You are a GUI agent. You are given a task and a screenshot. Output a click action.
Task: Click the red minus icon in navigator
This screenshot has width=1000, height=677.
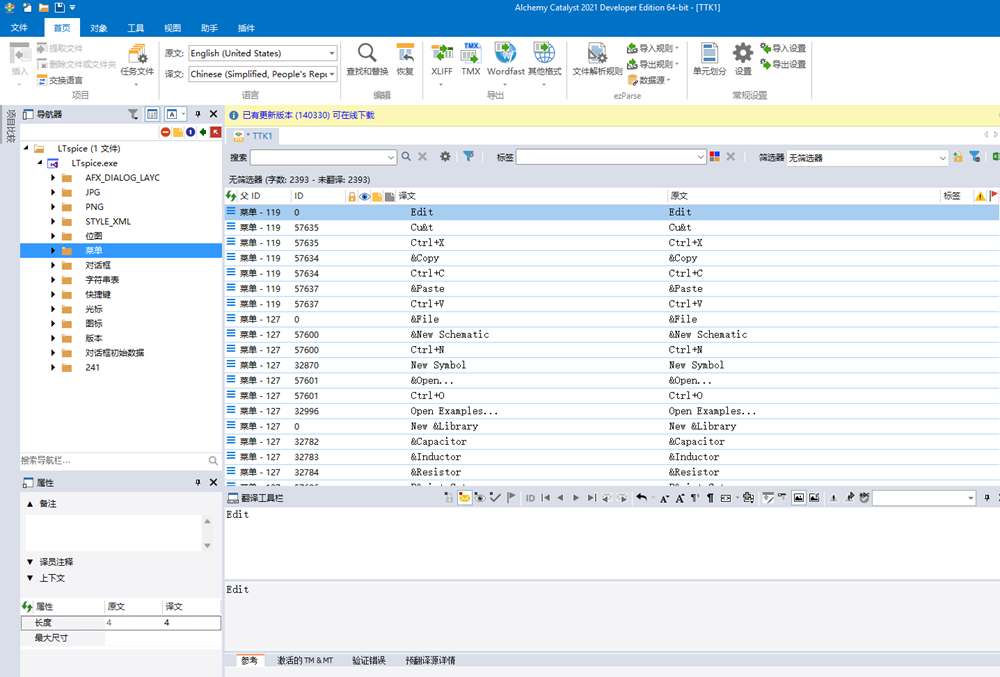[166, 132]
